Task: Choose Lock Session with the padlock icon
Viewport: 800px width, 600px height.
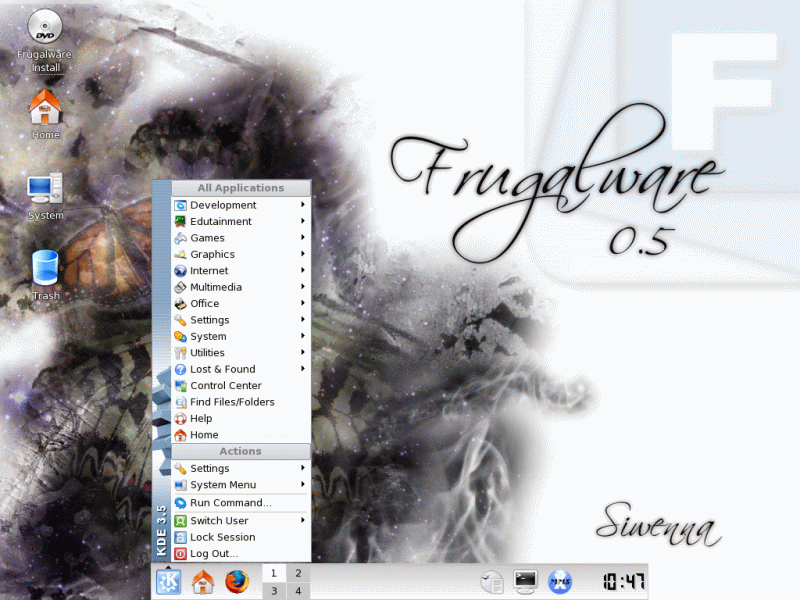Action: 241,537
